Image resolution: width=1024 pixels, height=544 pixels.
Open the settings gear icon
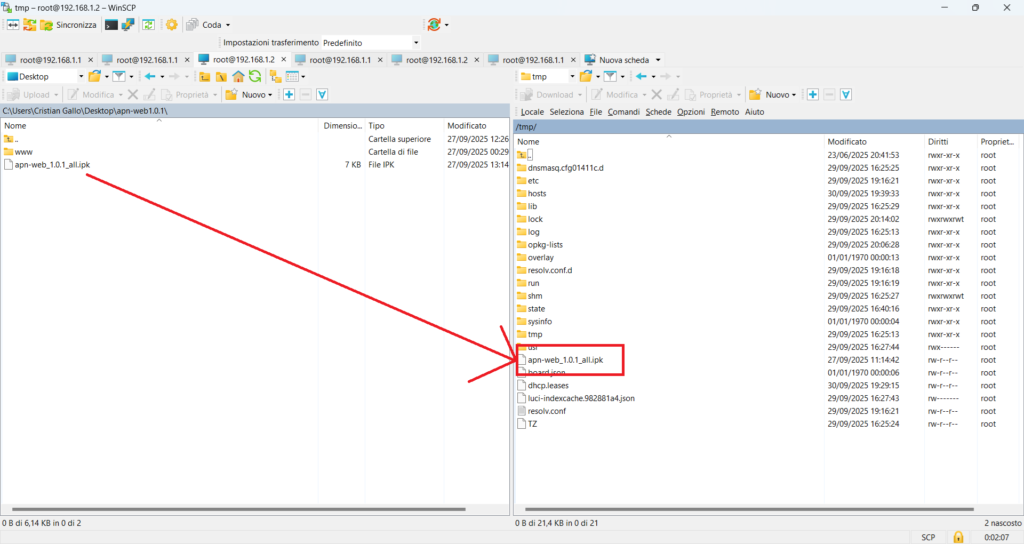pos(171,24)
